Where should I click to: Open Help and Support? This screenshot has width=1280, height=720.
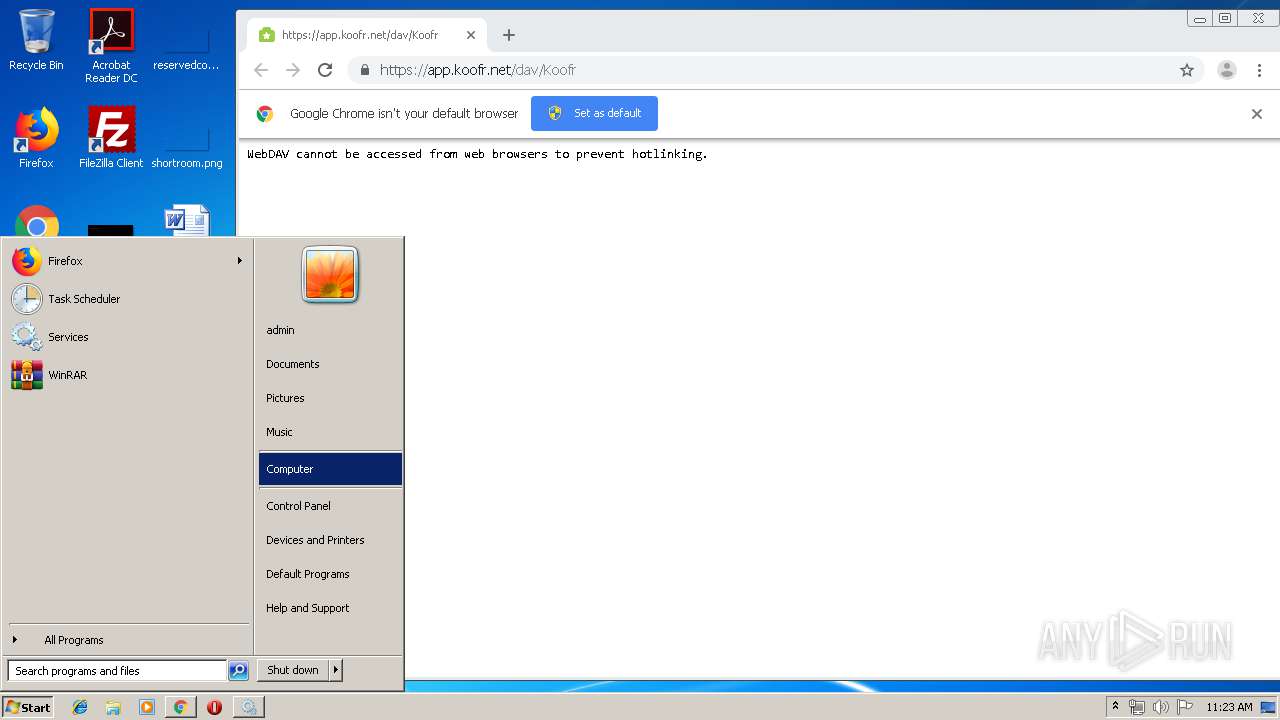tap(330, 608)
